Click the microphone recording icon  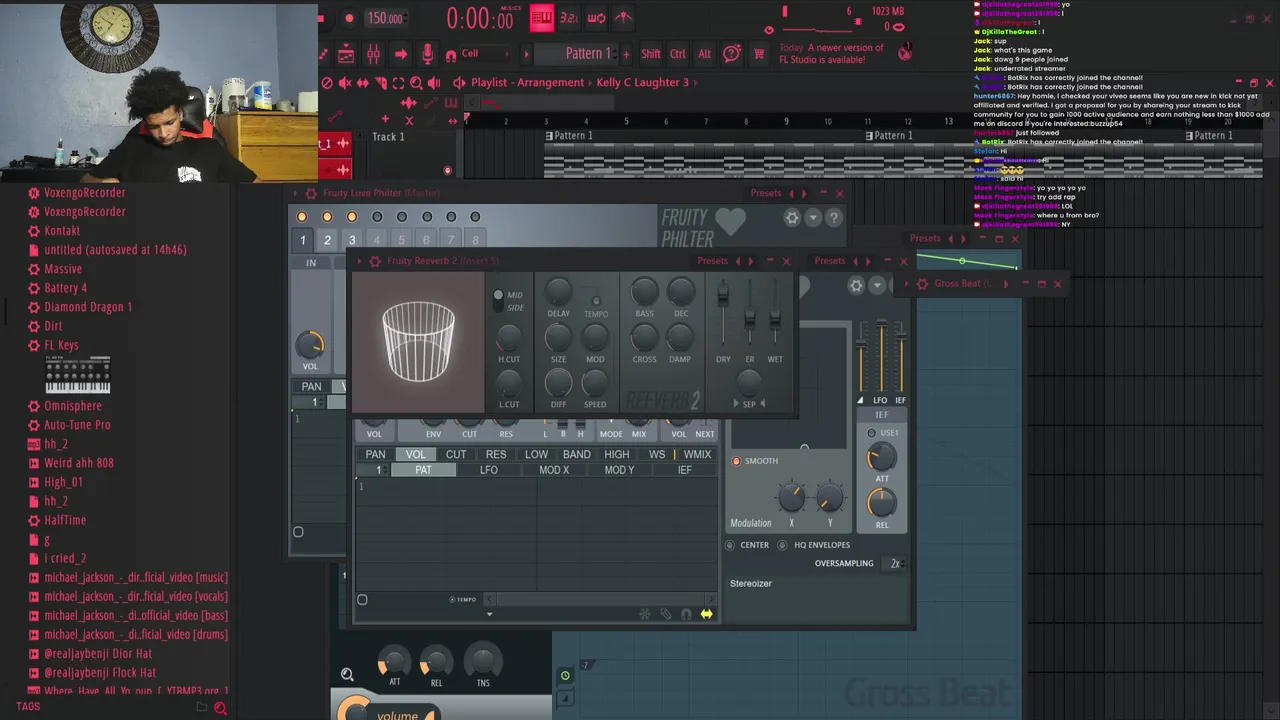[x=427, y=54]
